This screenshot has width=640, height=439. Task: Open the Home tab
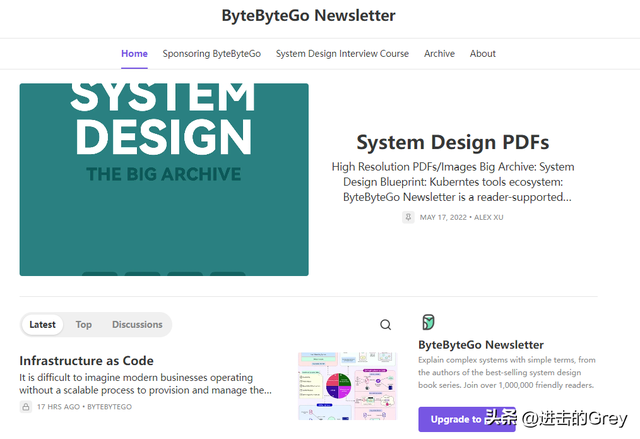134,53
